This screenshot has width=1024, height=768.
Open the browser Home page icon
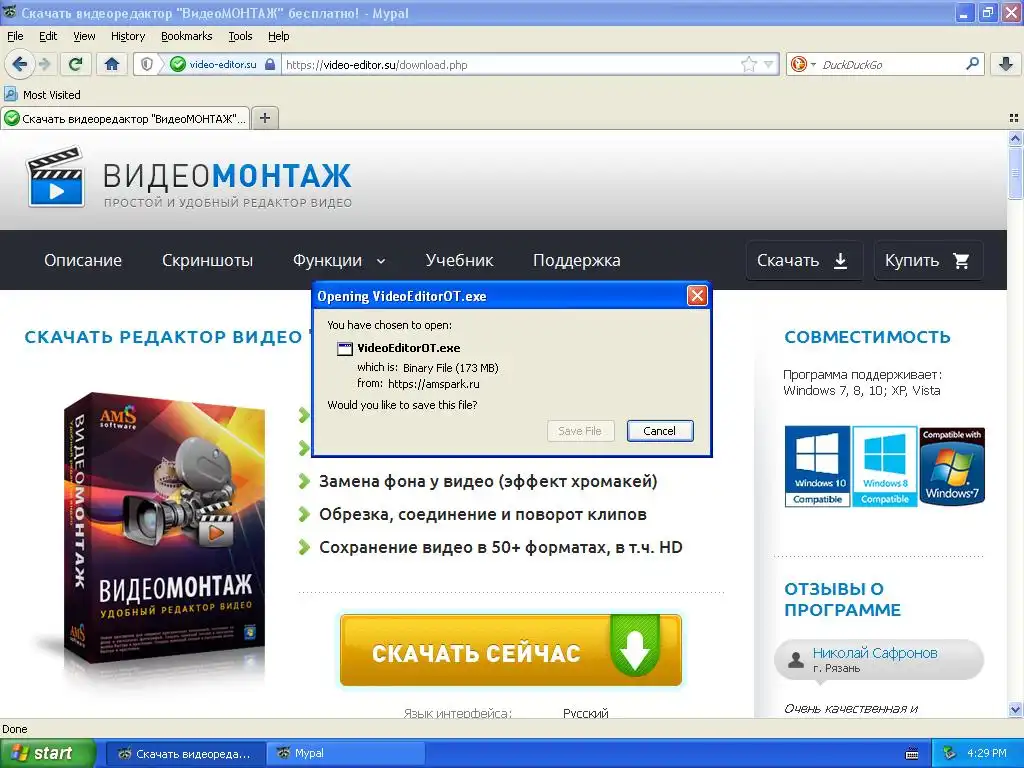112,64
